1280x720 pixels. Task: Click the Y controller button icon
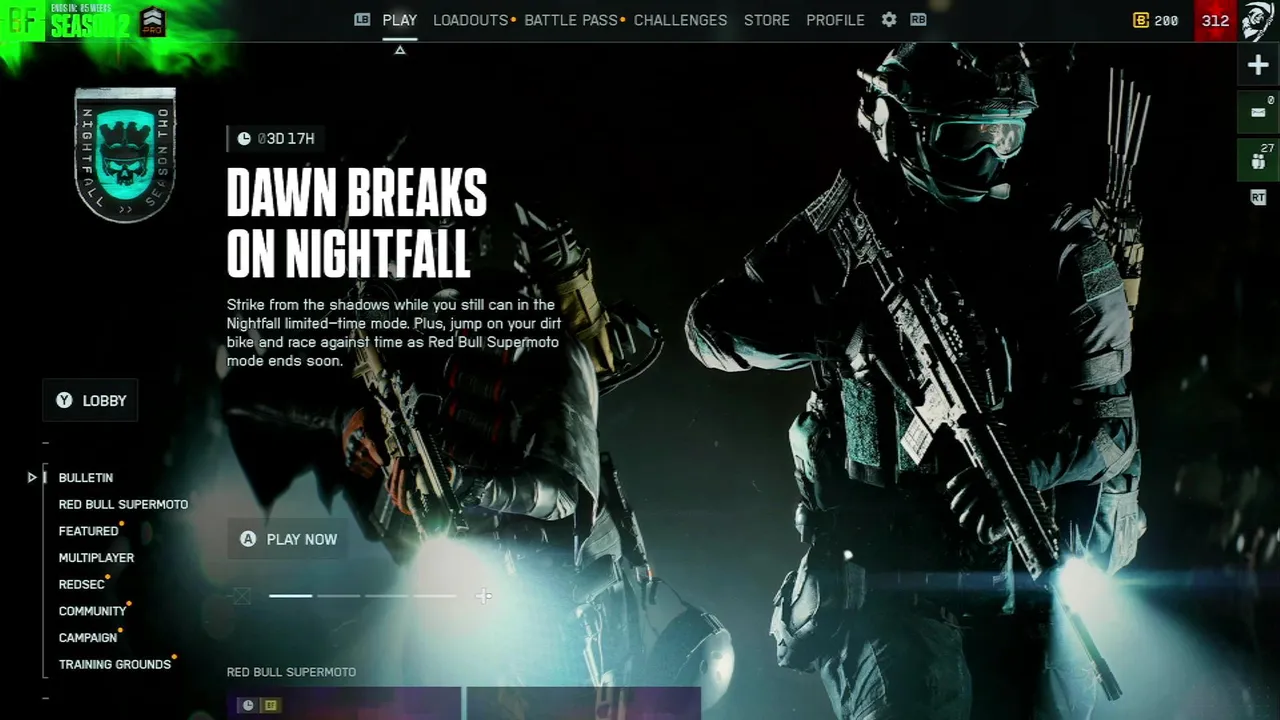pyautogui.click(x=65, y=400)
